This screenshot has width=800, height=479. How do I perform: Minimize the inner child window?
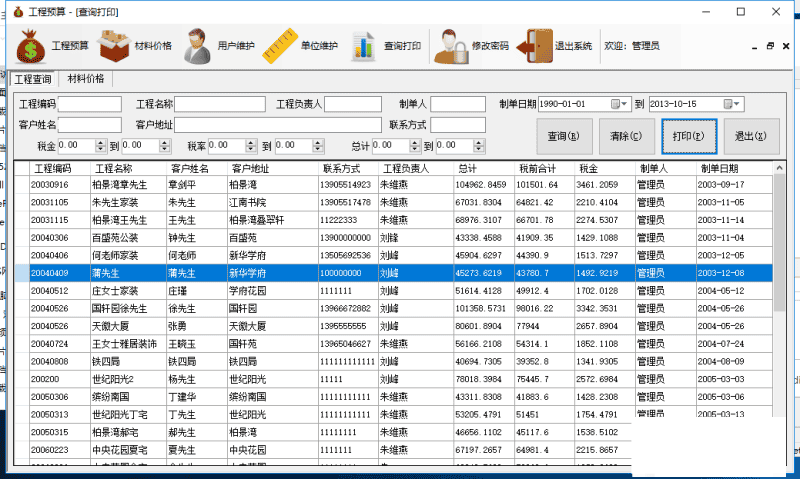coord(755,46)
